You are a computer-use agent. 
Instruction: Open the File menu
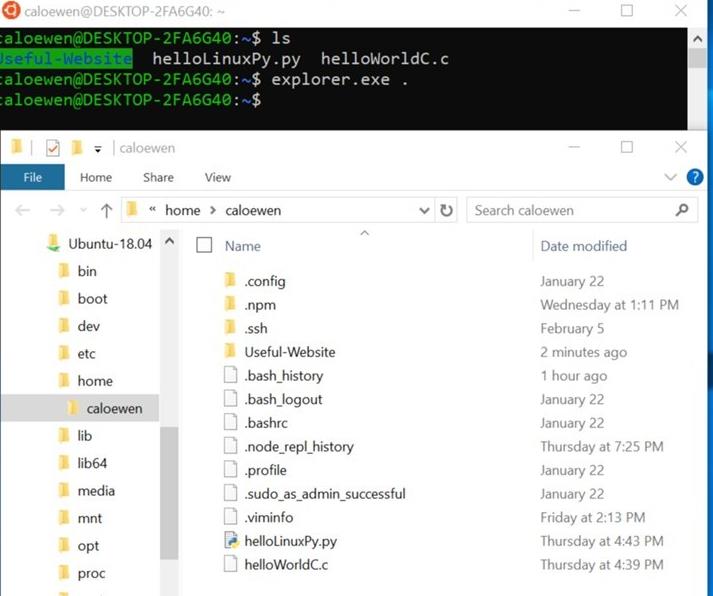(x=32, y=178)
